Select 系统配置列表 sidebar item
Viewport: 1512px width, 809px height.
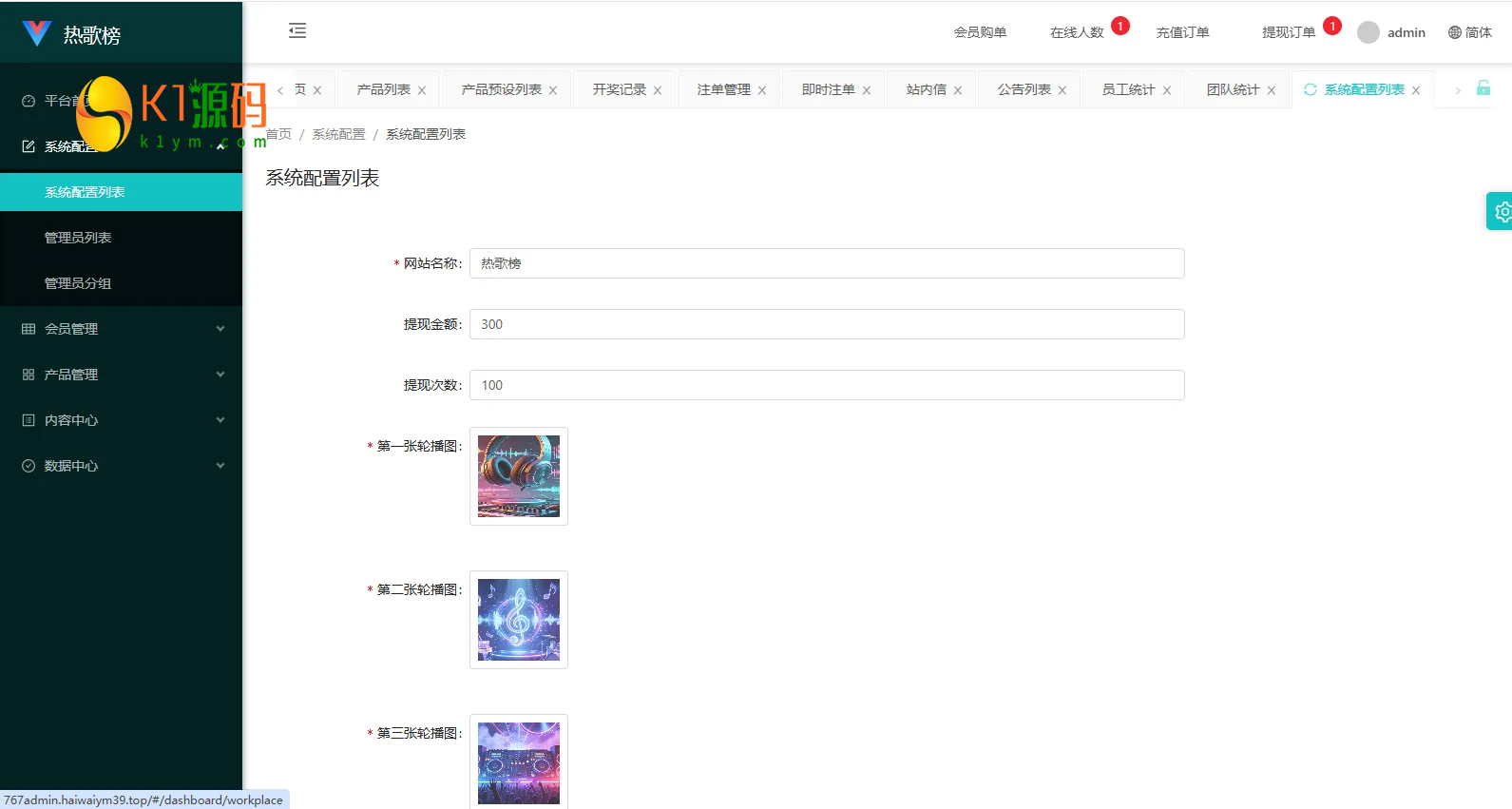coord(121,192)
